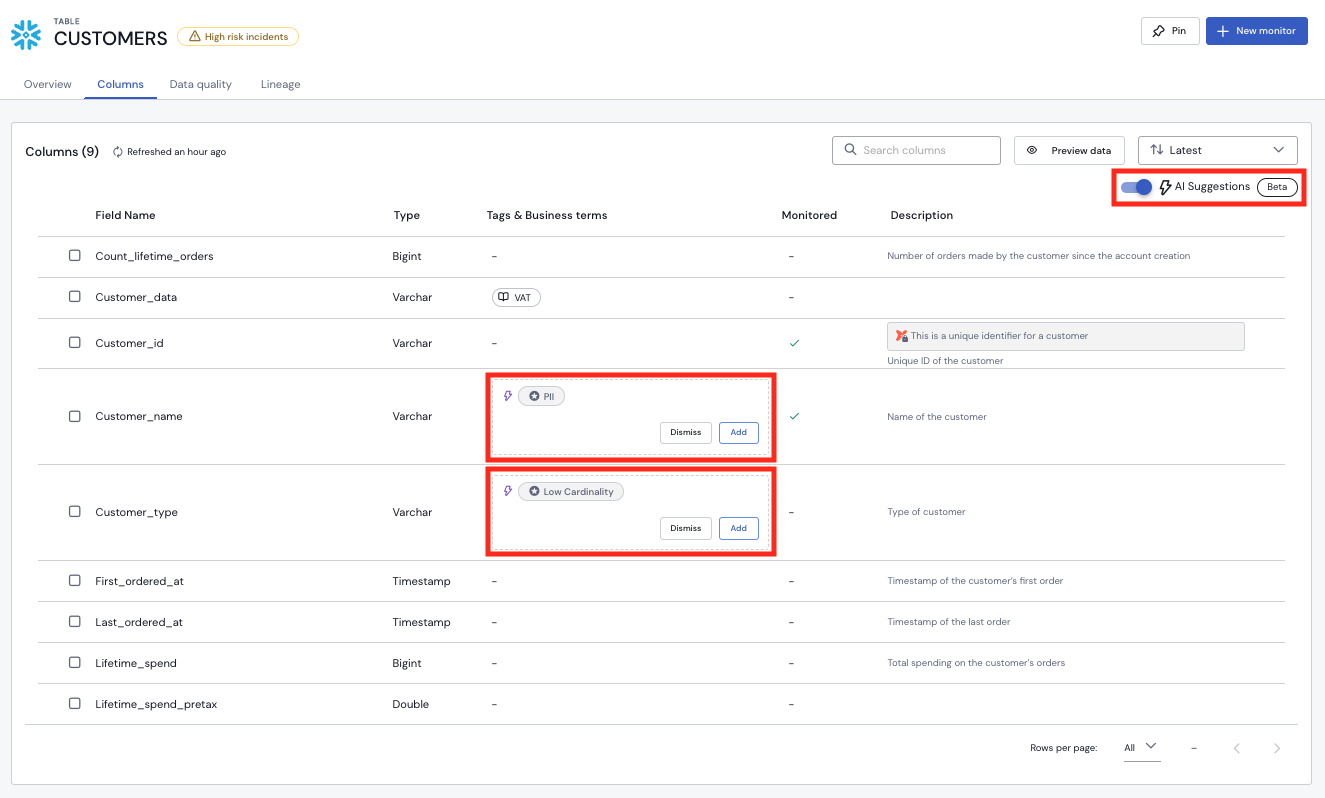
Task: Click the warning icon on High risk incidents badge
Action: click(194, 35)
